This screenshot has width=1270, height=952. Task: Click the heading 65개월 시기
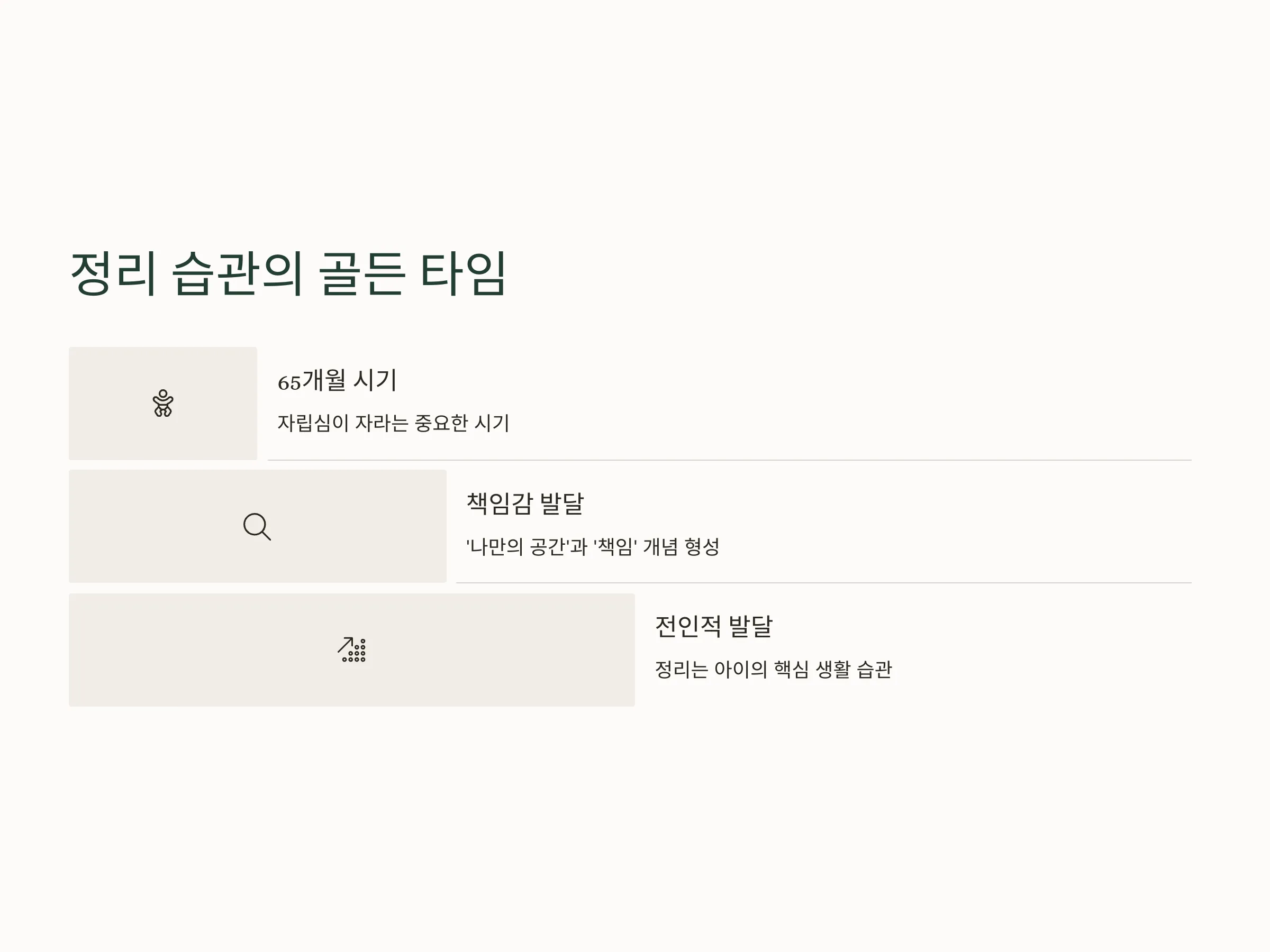(337, 380)
